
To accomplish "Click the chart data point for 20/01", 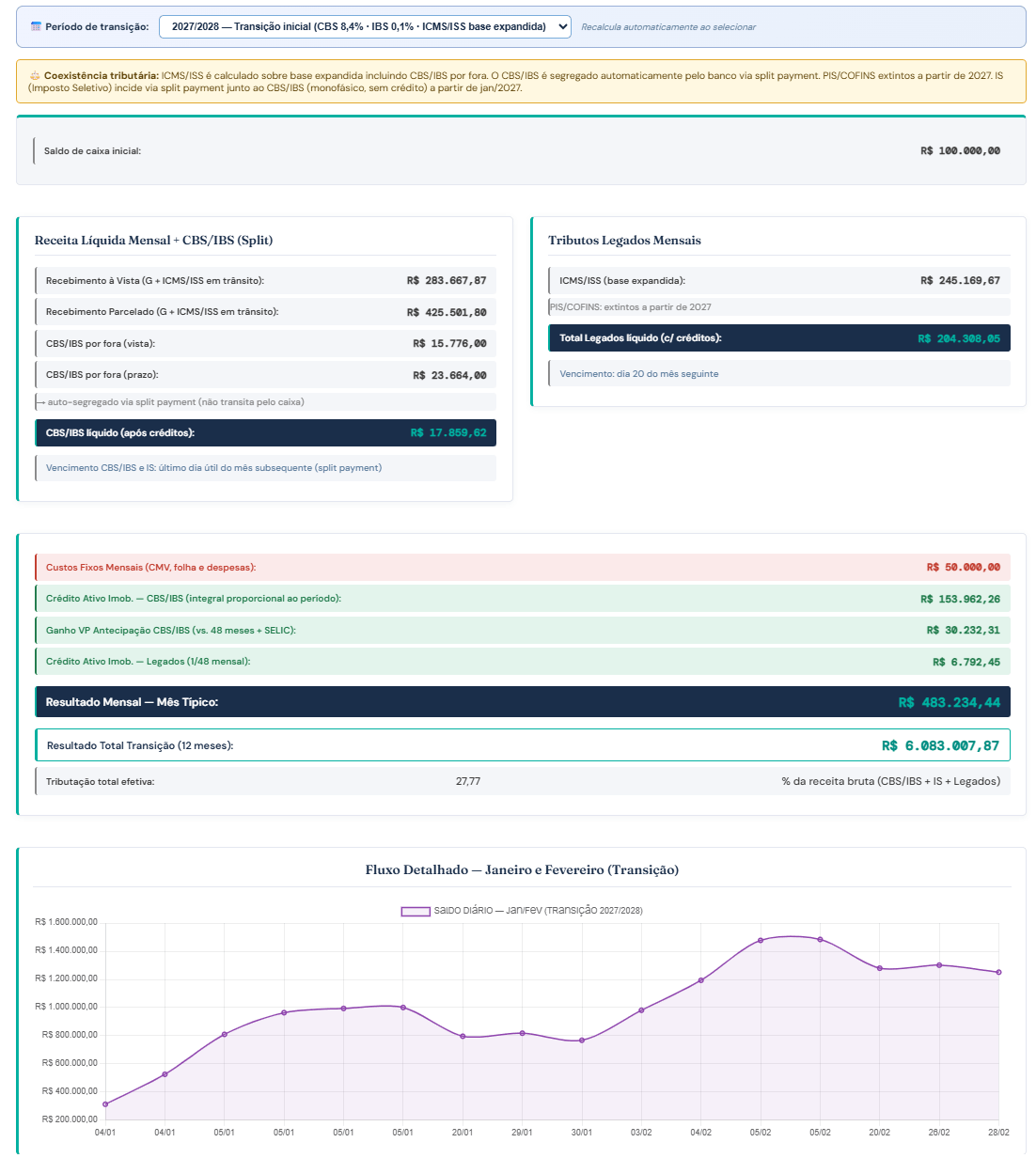I will [463, 1037].
